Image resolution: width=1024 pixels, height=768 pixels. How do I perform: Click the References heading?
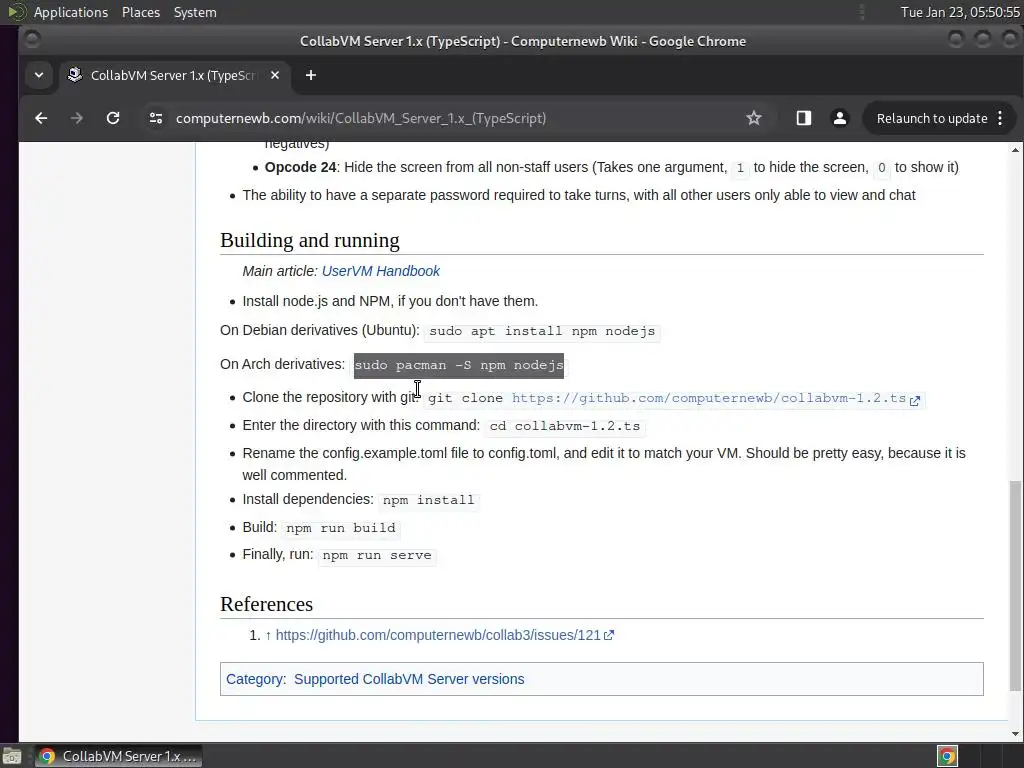(266, 604)
